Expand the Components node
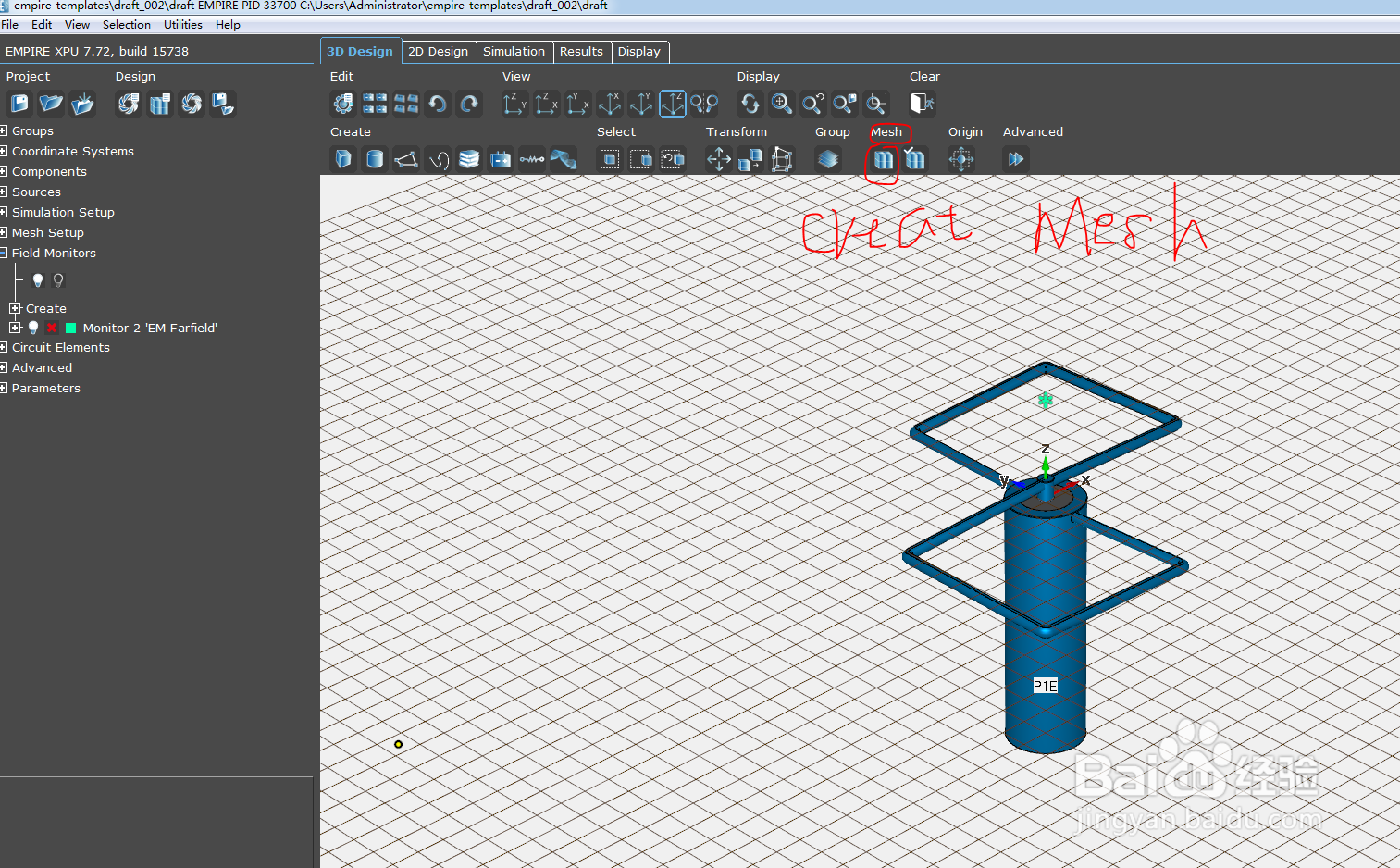 tap(4, 171)
